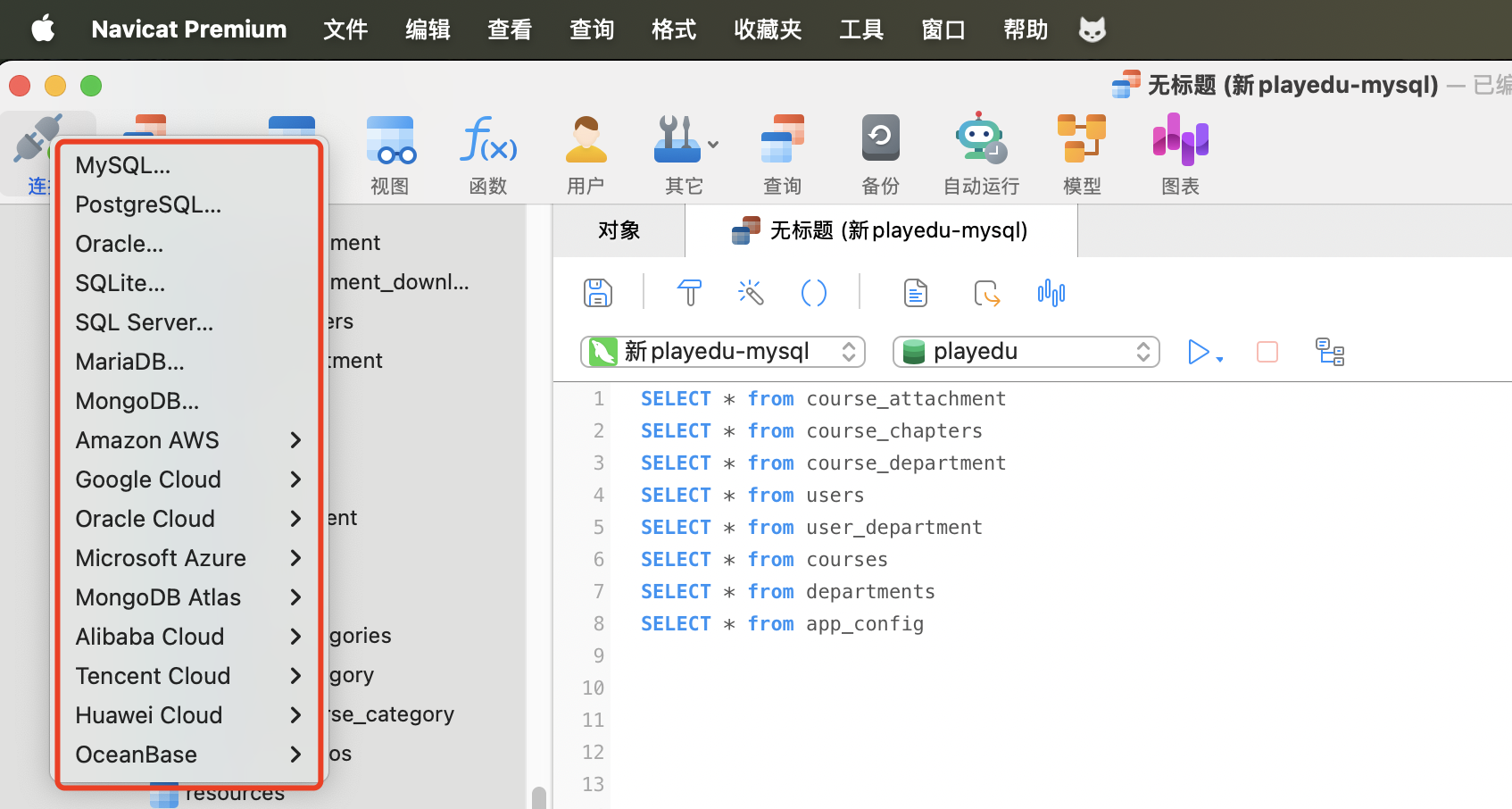1512x809 pixels.
Task: Open the 收藏夹 (Favorites) menu
Action: (768, 29)
